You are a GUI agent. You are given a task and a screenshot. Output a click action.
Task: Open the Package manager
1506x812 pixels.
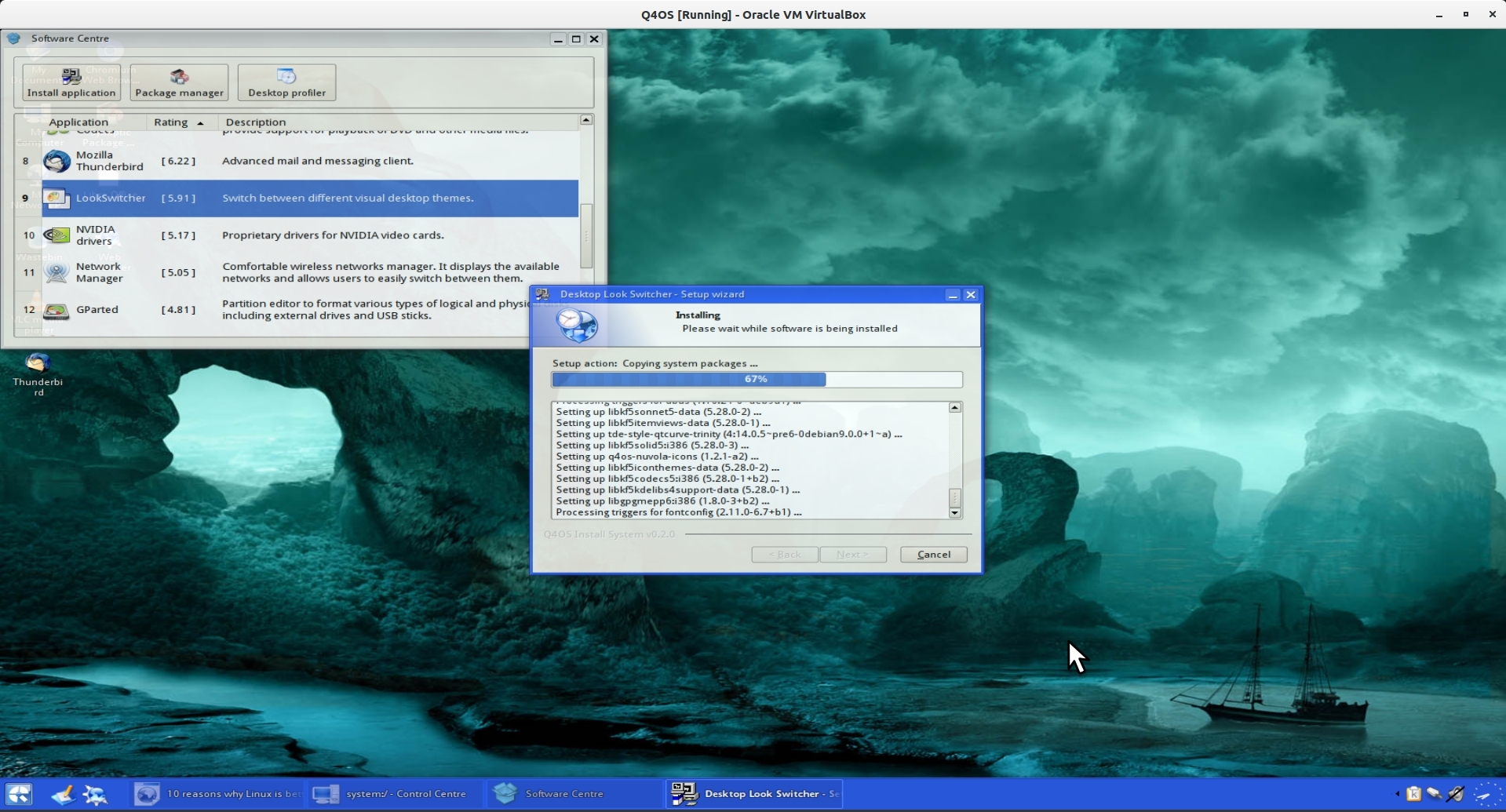(179, 82)
